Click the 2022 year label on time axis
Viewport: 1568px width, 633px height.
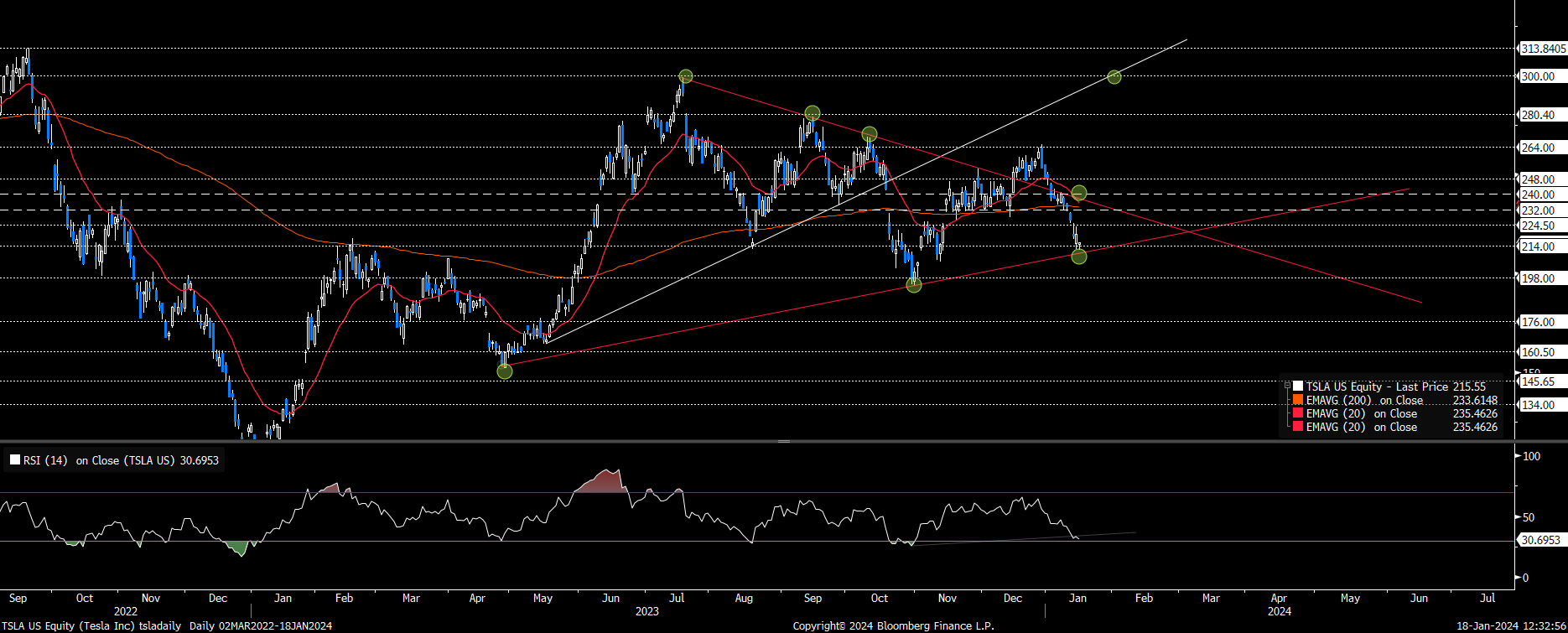point(126,611)
